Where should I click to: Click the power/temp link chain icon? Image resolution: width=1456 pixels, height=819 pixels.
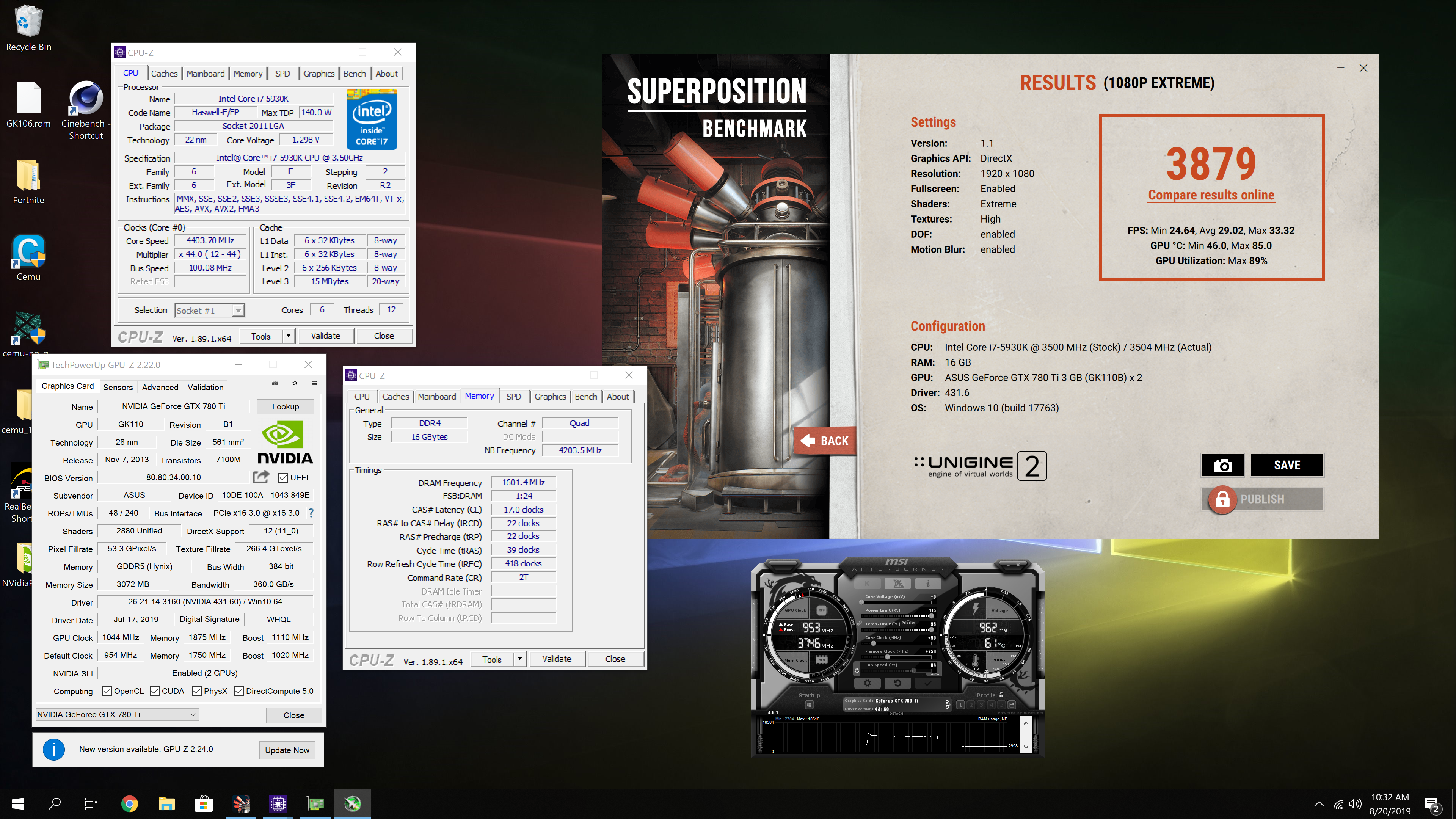(860, 623)
